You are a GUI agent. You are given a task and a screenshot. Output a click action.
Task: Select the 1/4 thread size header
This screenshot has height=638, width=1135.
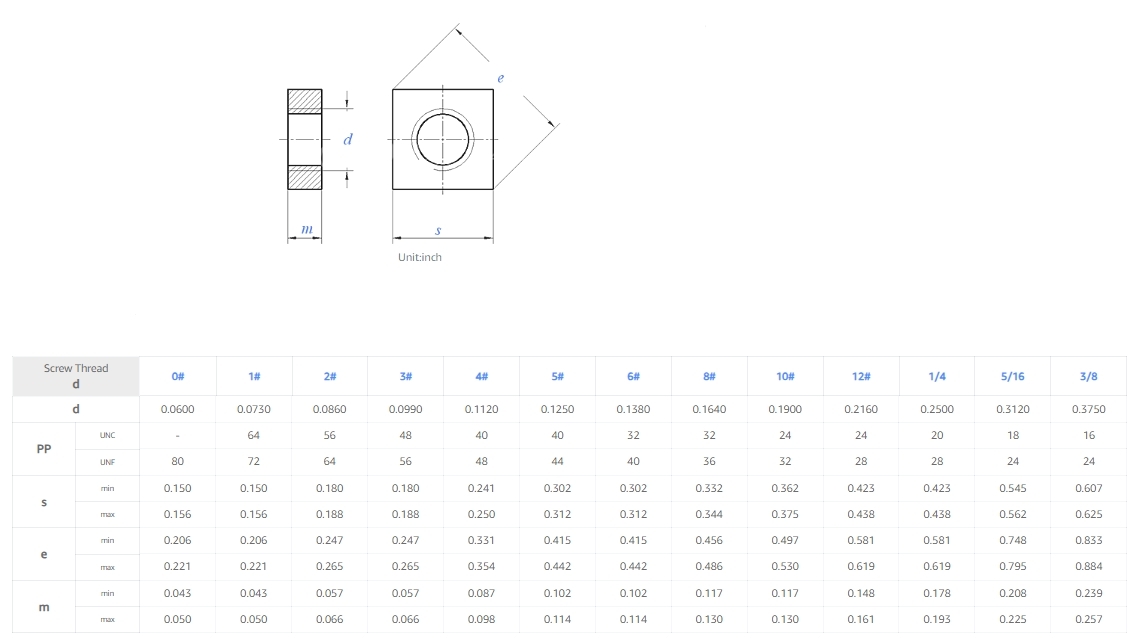click(937, 376)
